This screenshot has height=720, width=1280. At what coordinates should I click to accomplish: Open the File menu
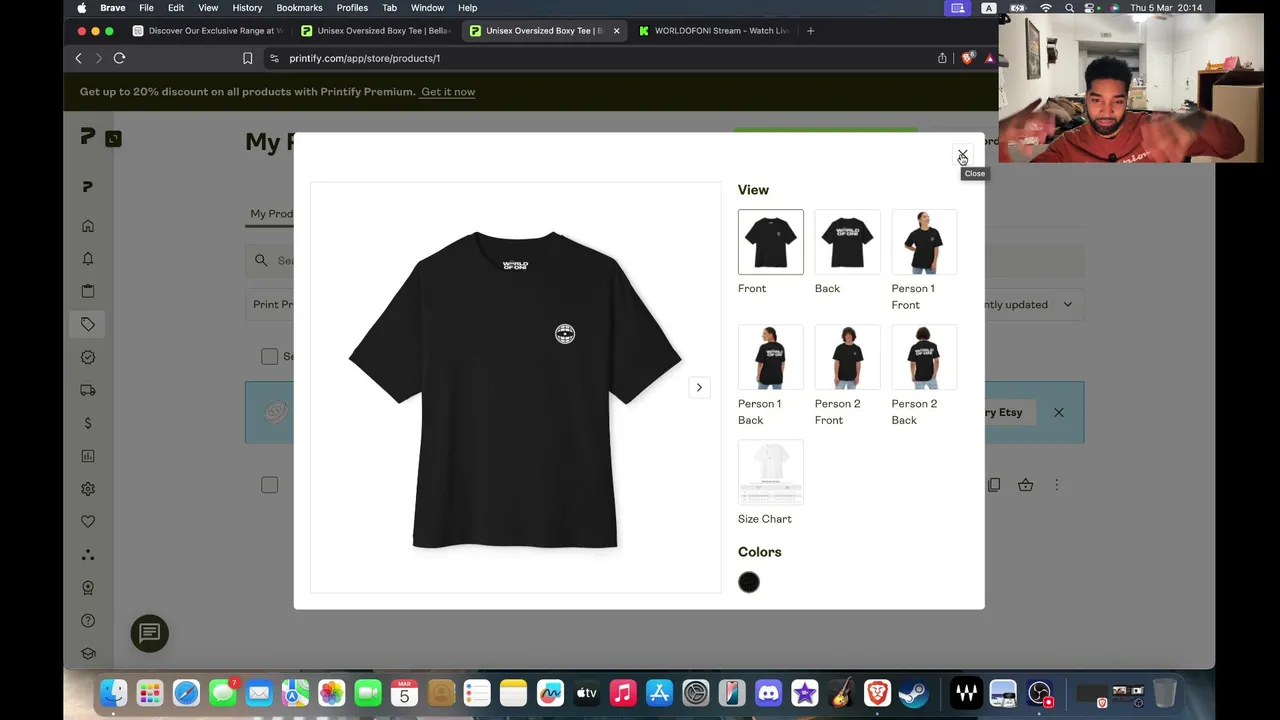(x=146, y=8)
